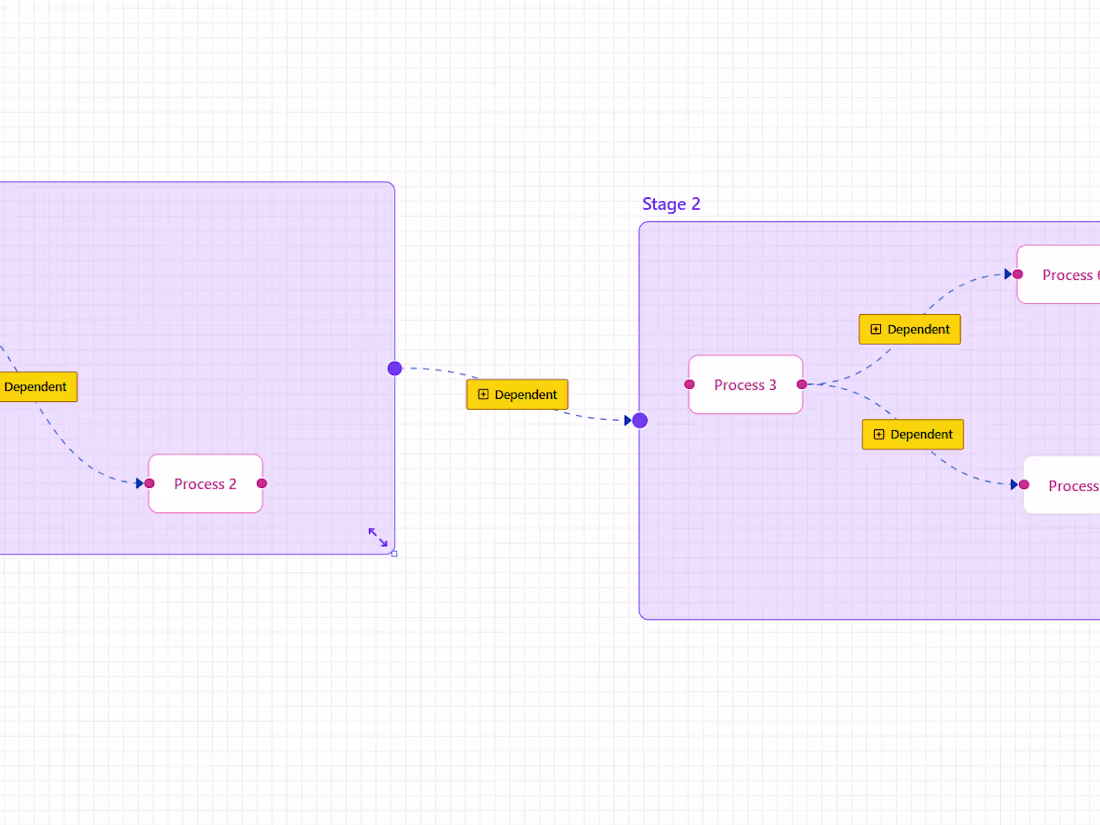This screenshot has width=1100, height=825.
Task: Click the purple anchor on Stage 1 right edge
Action: [393, 368]
